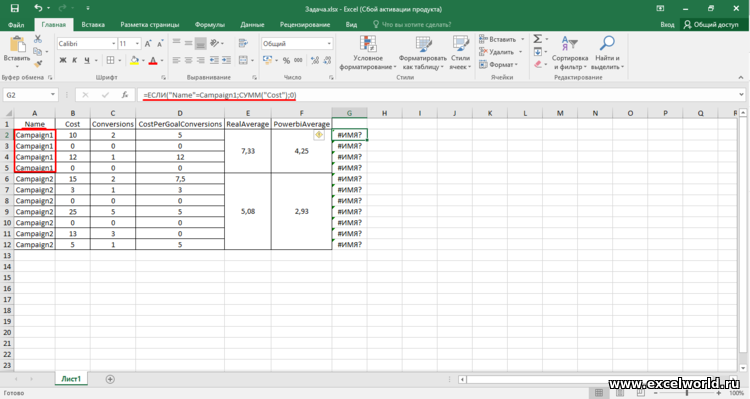Toggle bold formatting (Ж)
750x399 pixels.
(x=63, y=60)
